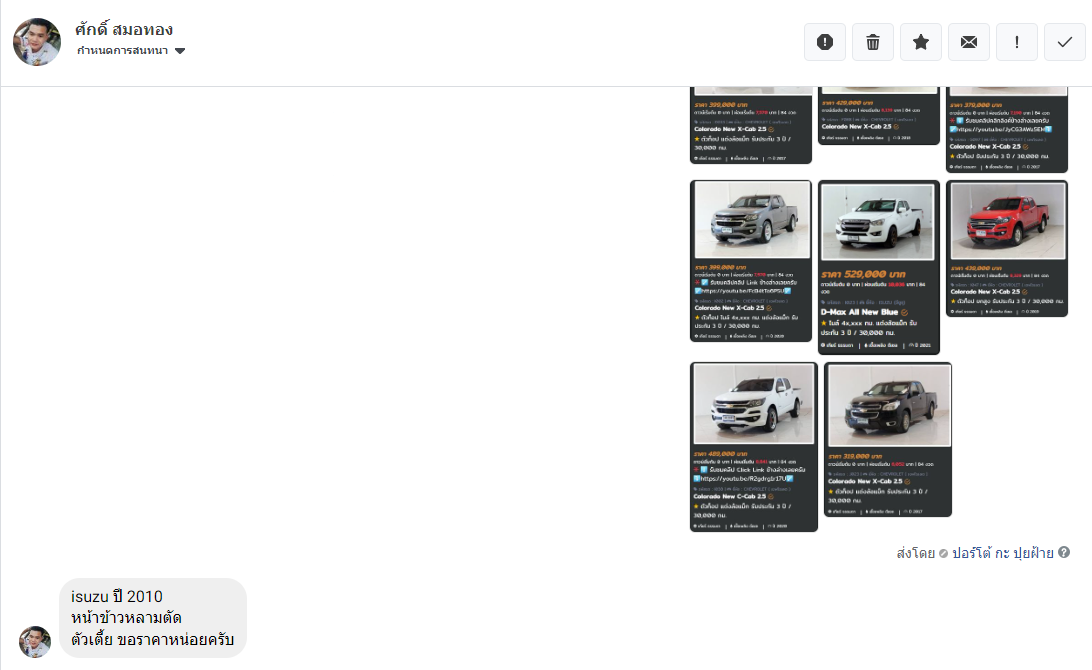Star the conversation as follow-up

921,42
